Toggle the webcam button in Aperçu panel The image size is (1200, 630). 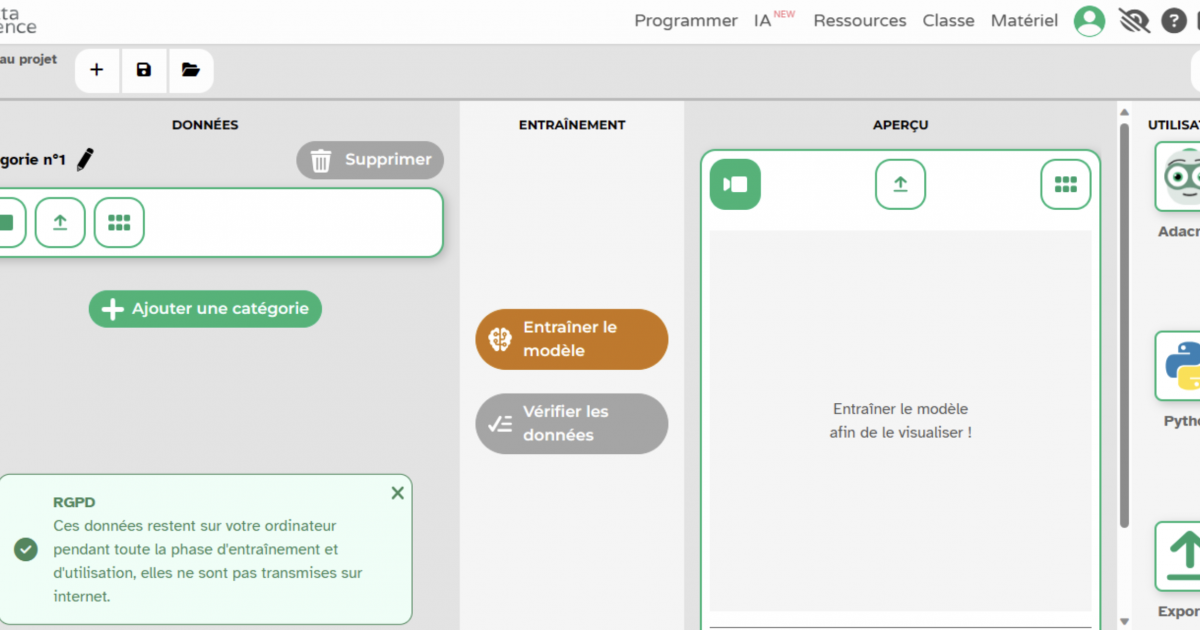pos(735,185)
